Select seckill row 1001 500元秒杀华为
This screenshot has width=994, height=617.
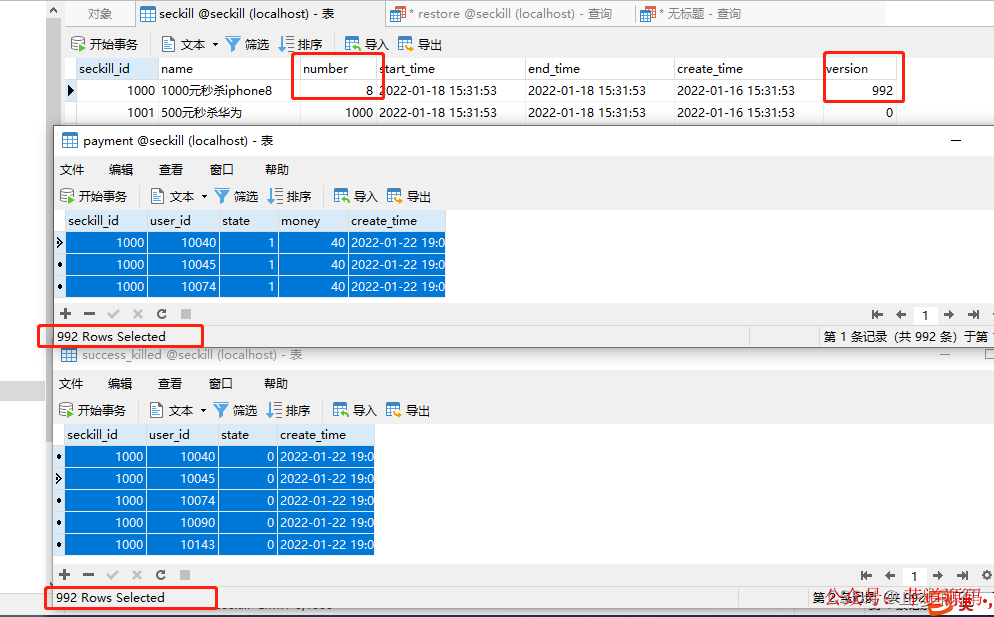click(486, 112)
